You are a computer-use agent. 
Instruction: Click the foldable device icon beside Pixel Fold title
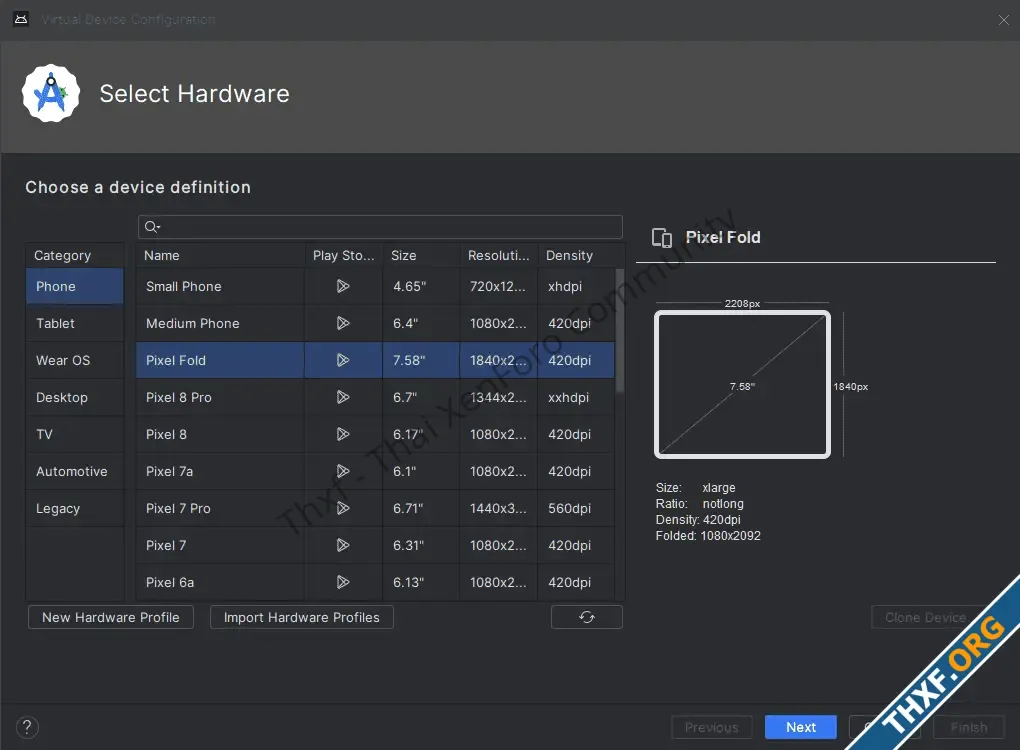pyautogui.click(x=662, y=238)
